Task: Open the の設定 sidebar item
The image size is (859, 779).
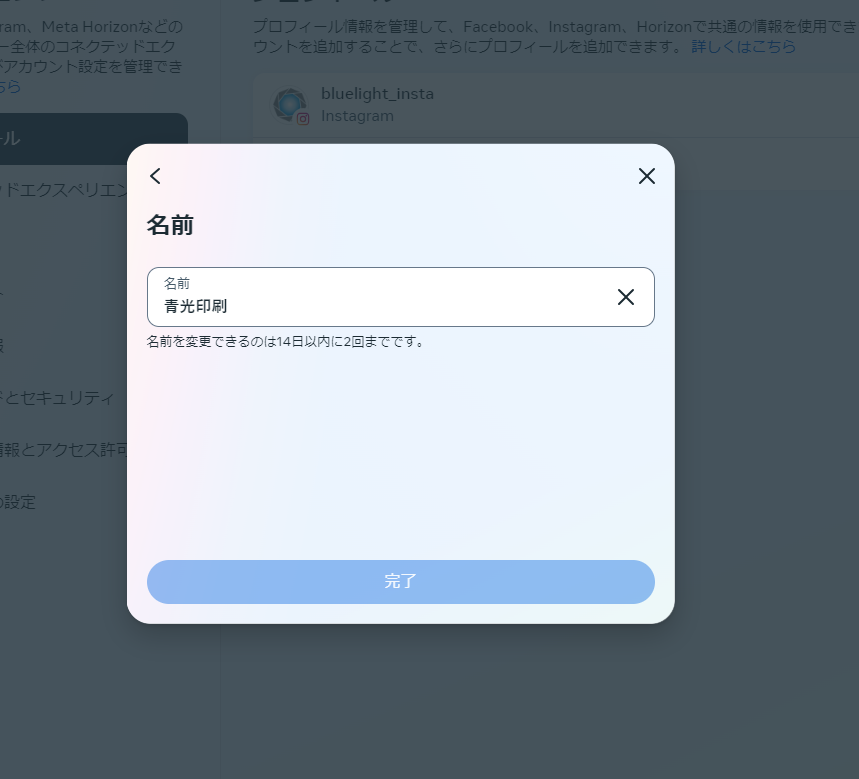Action: click(x=18, y=501)
